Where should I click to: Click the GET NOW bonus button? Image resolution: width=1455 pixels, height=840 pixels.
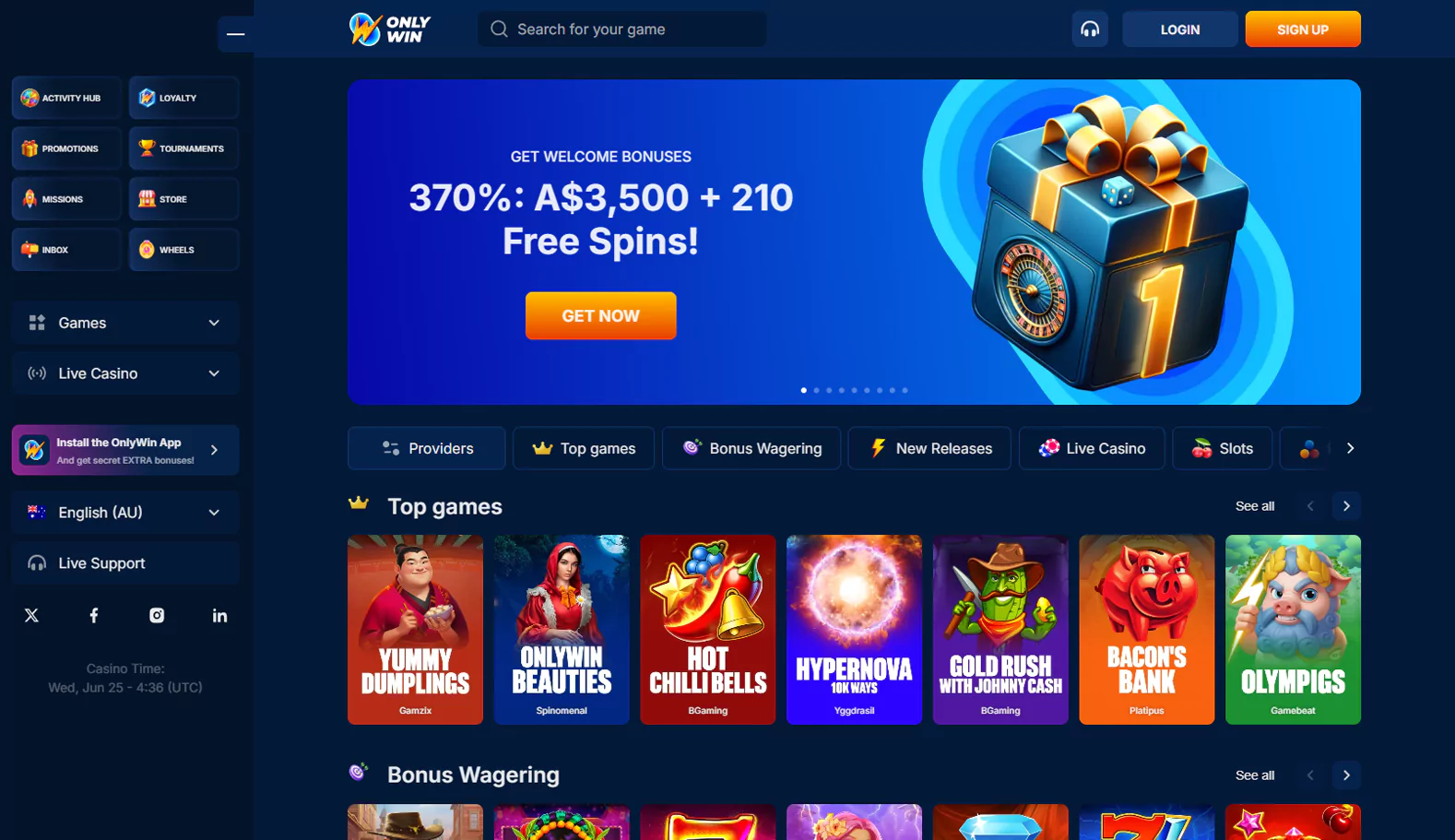[601, 315]
